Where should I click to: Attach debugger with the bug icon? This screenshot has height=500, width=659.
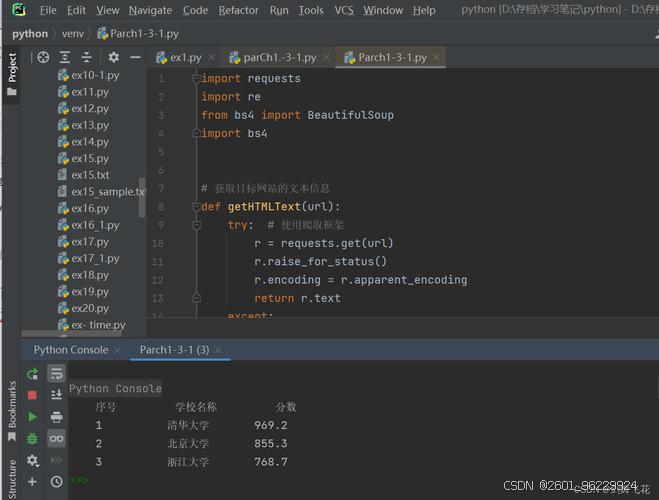coord(32,439)
